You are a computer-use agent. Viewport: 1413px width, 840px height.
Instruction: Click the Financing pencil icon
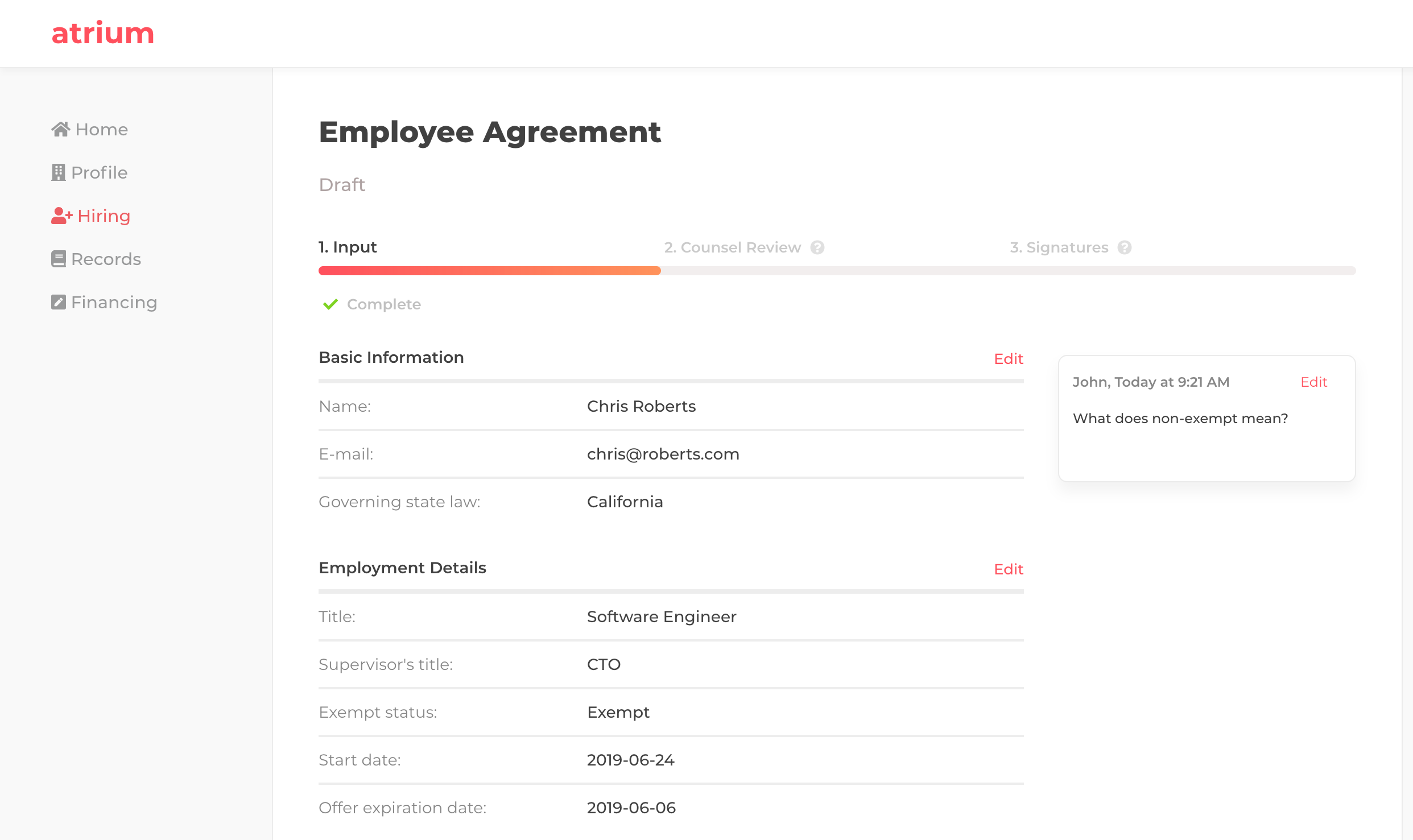coord(58,302)
